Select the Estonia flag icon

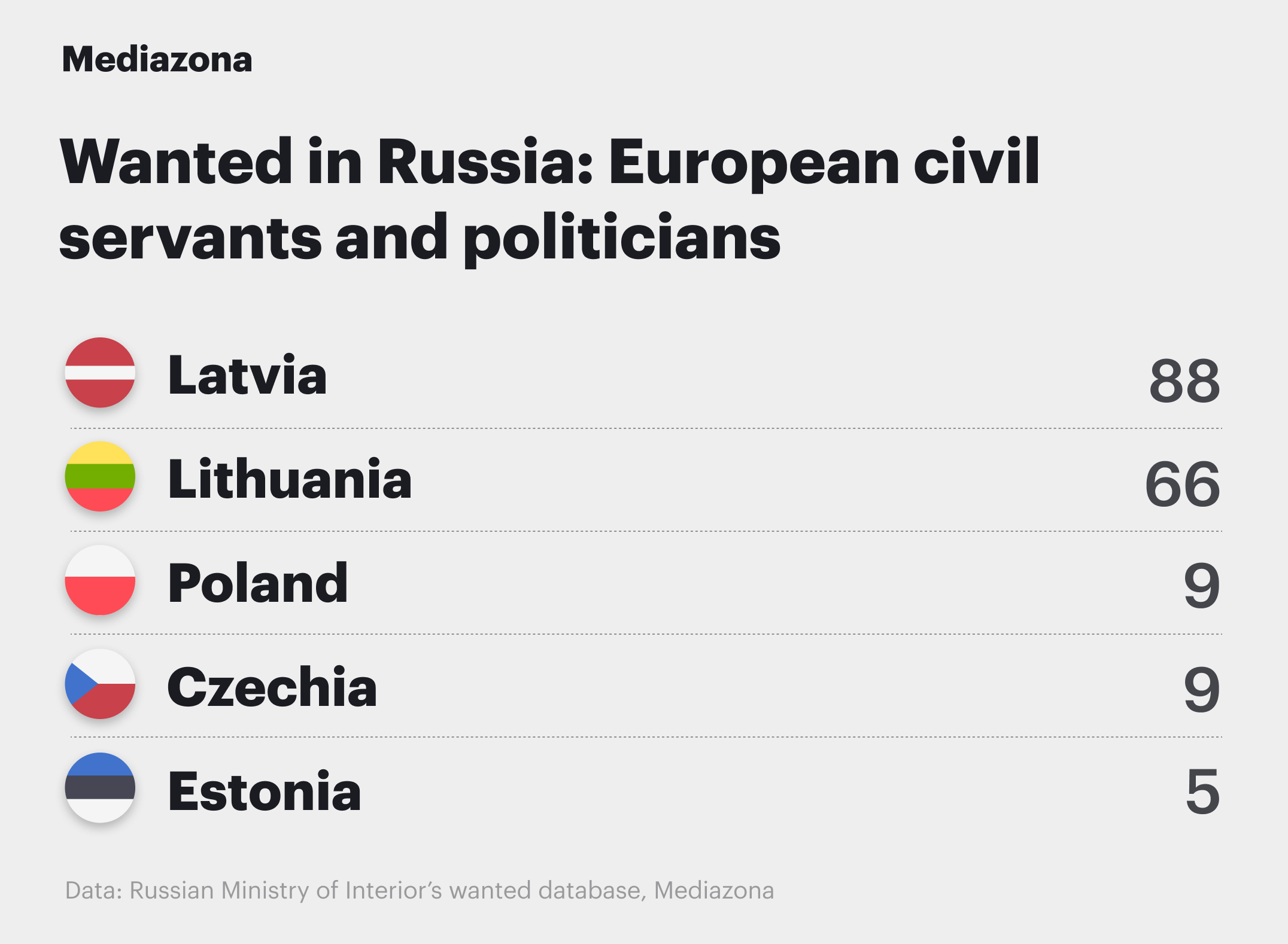coord(100,787)
